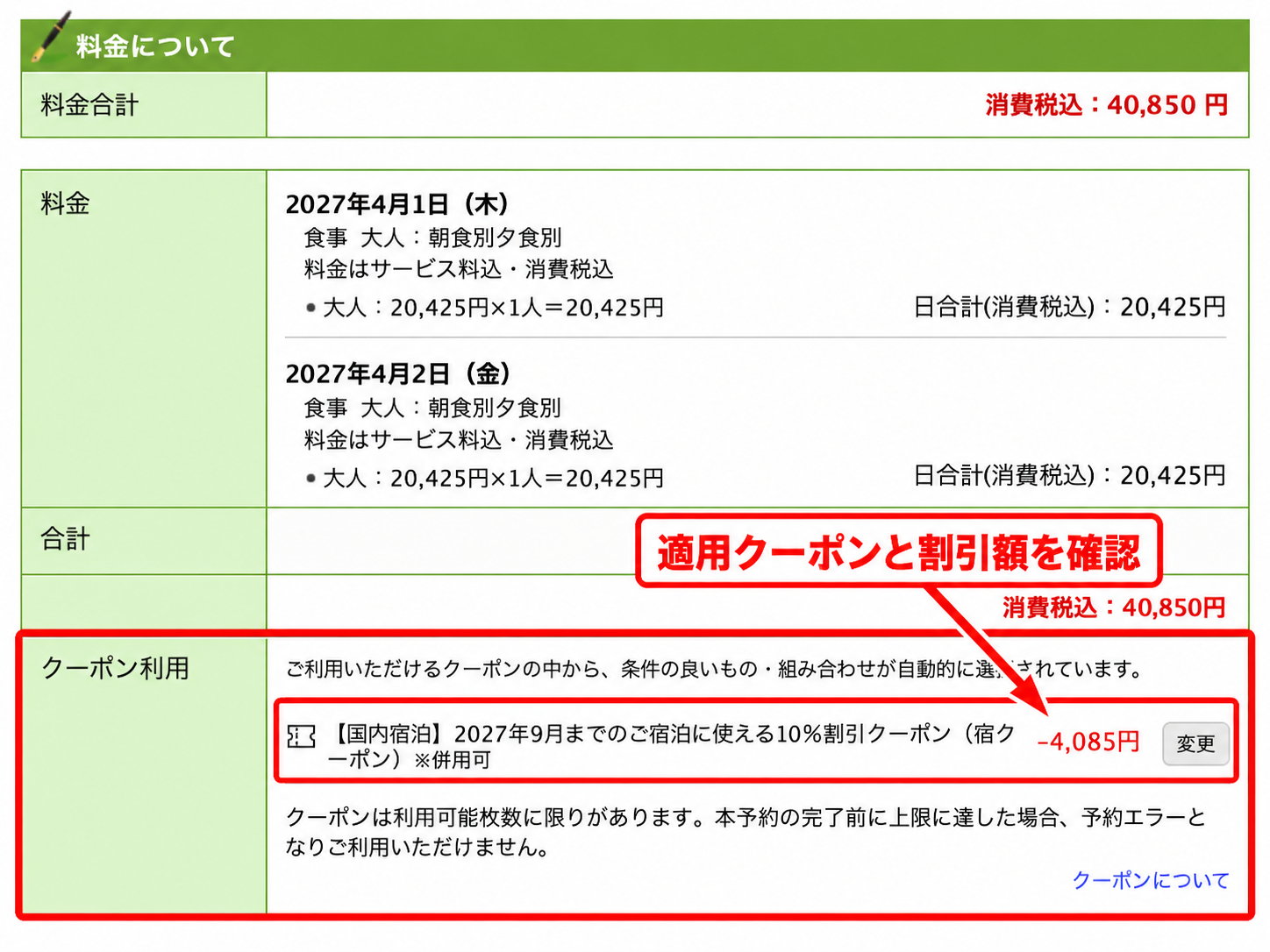1270x952 pixels.
Task: Click the 料金 row label cell
Action: pyautogui.click(x=144, y=338)
